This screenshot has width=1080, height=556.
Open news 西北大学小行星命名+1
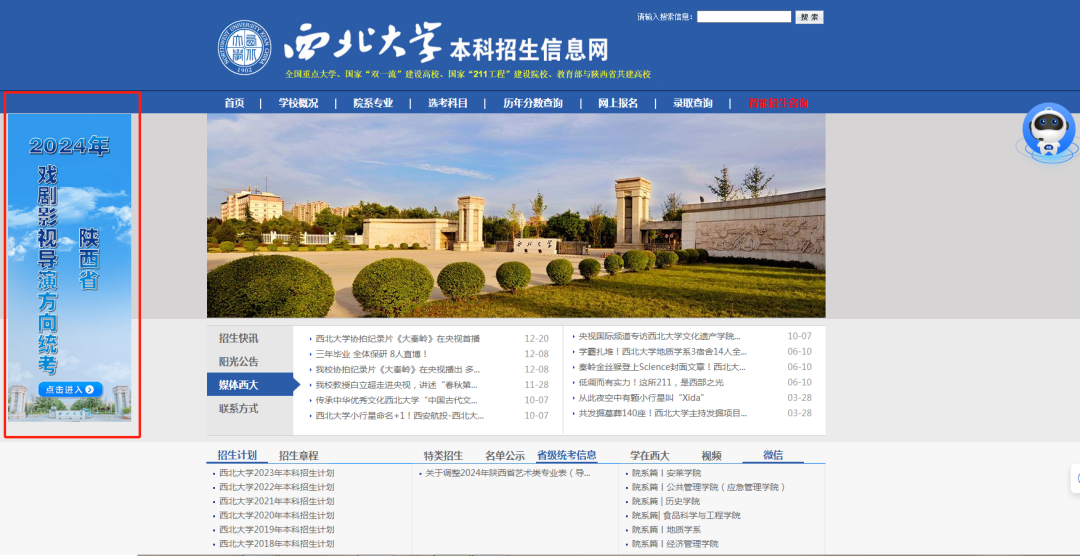[399, 415]
